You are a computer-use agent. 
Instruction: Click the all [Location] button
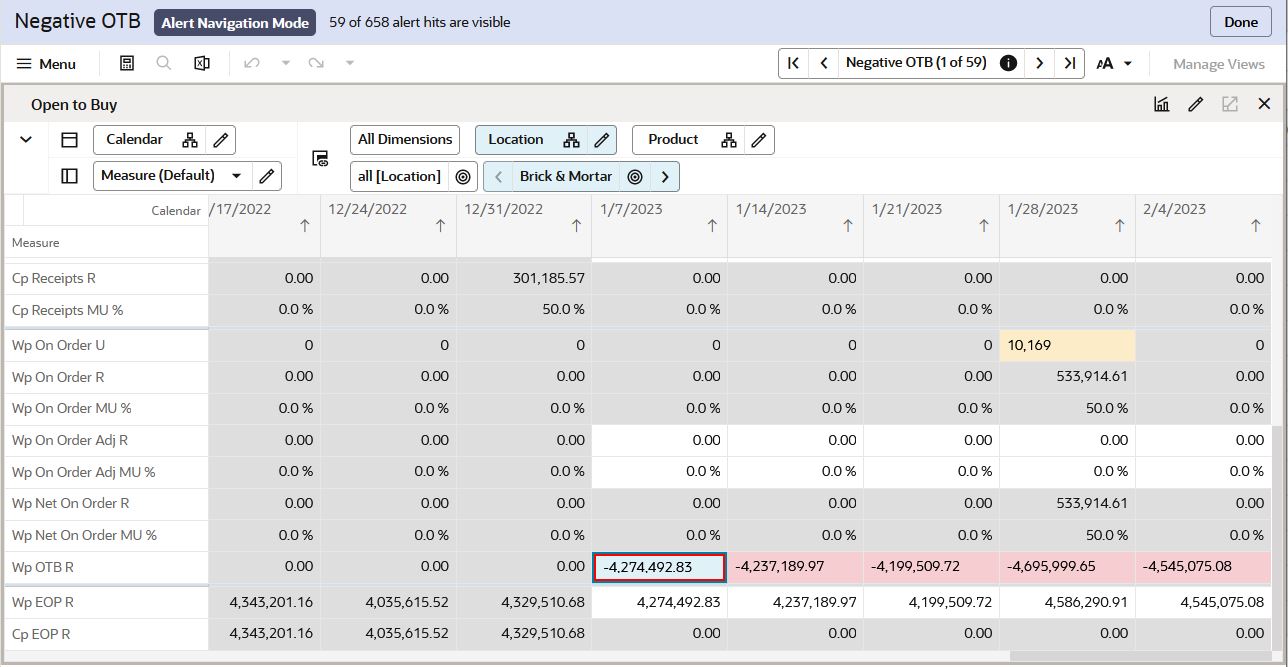tap(399, 177)
